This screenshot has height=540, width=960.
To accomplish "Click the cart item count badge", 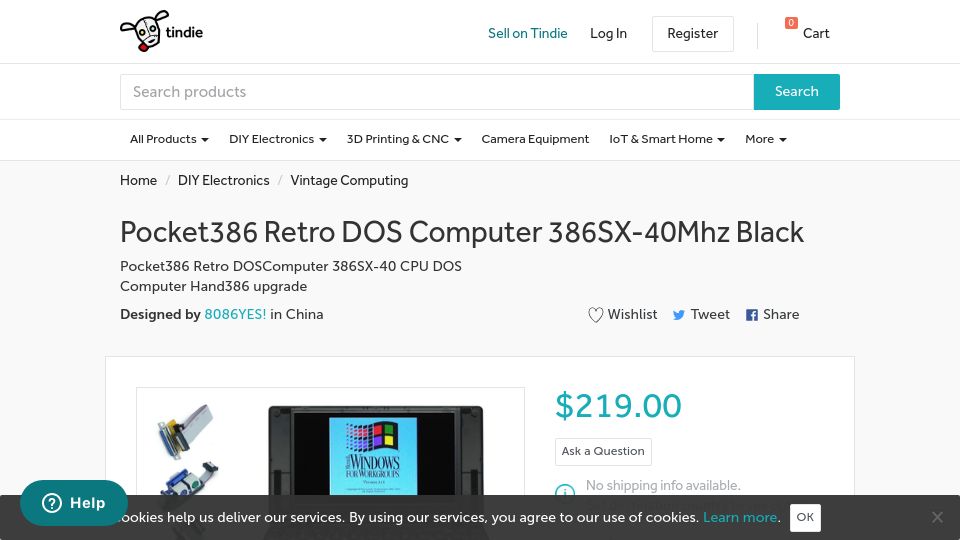I will click(x=791, y=23).
